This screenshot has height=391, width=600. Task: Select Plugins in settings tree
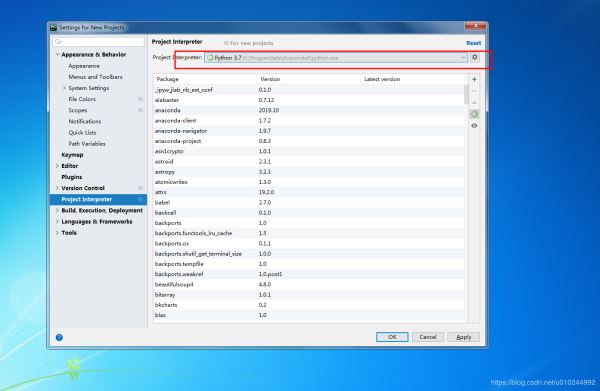click(x=72, y=177)
